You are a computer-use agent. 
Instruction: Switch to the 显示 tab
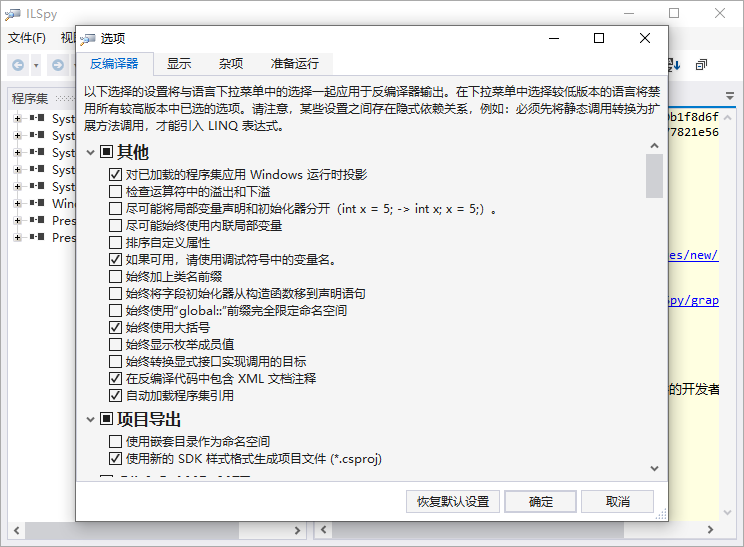tap(179, 64)
